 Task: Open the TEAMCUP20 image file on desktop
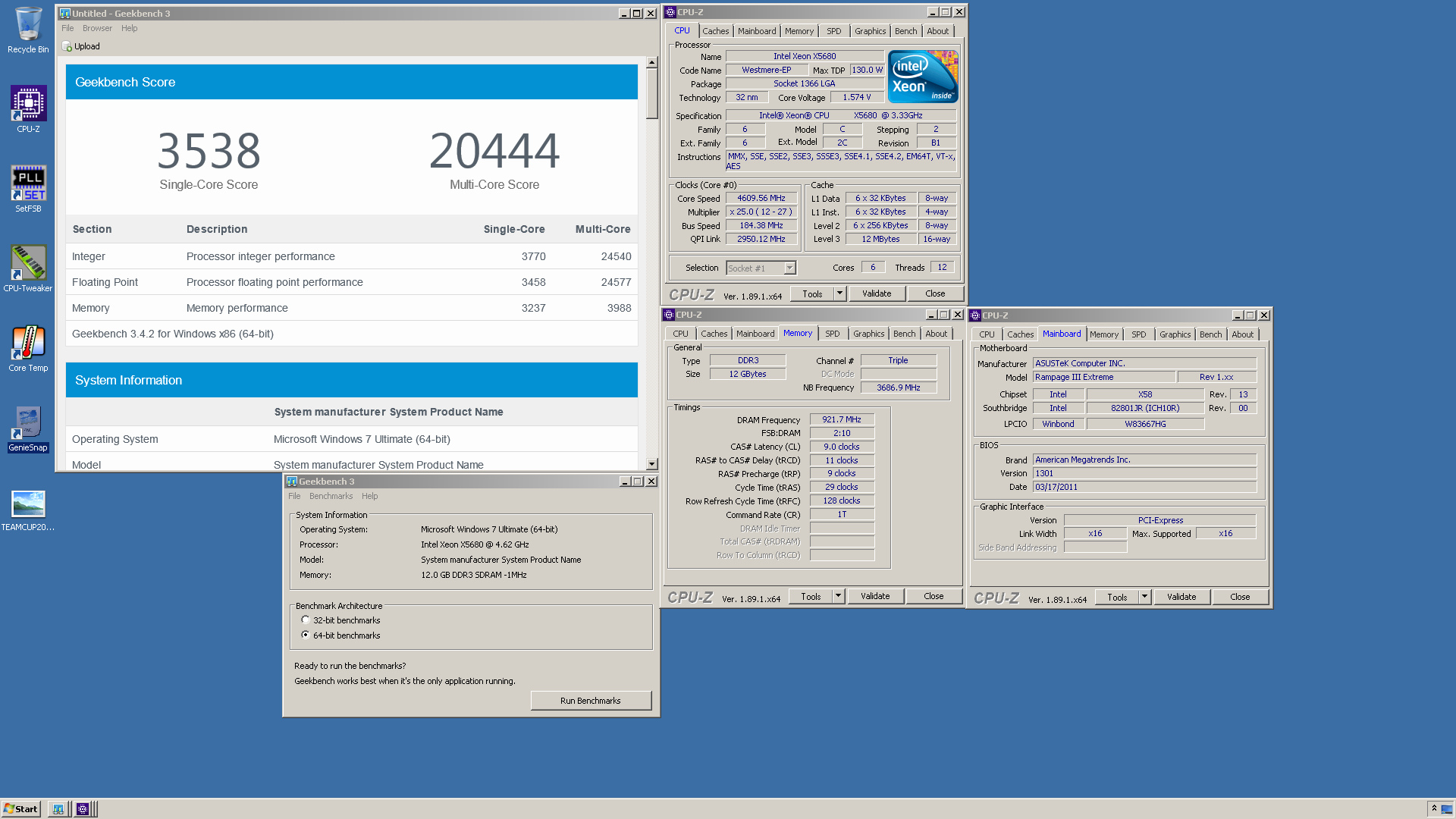(28, 510)
